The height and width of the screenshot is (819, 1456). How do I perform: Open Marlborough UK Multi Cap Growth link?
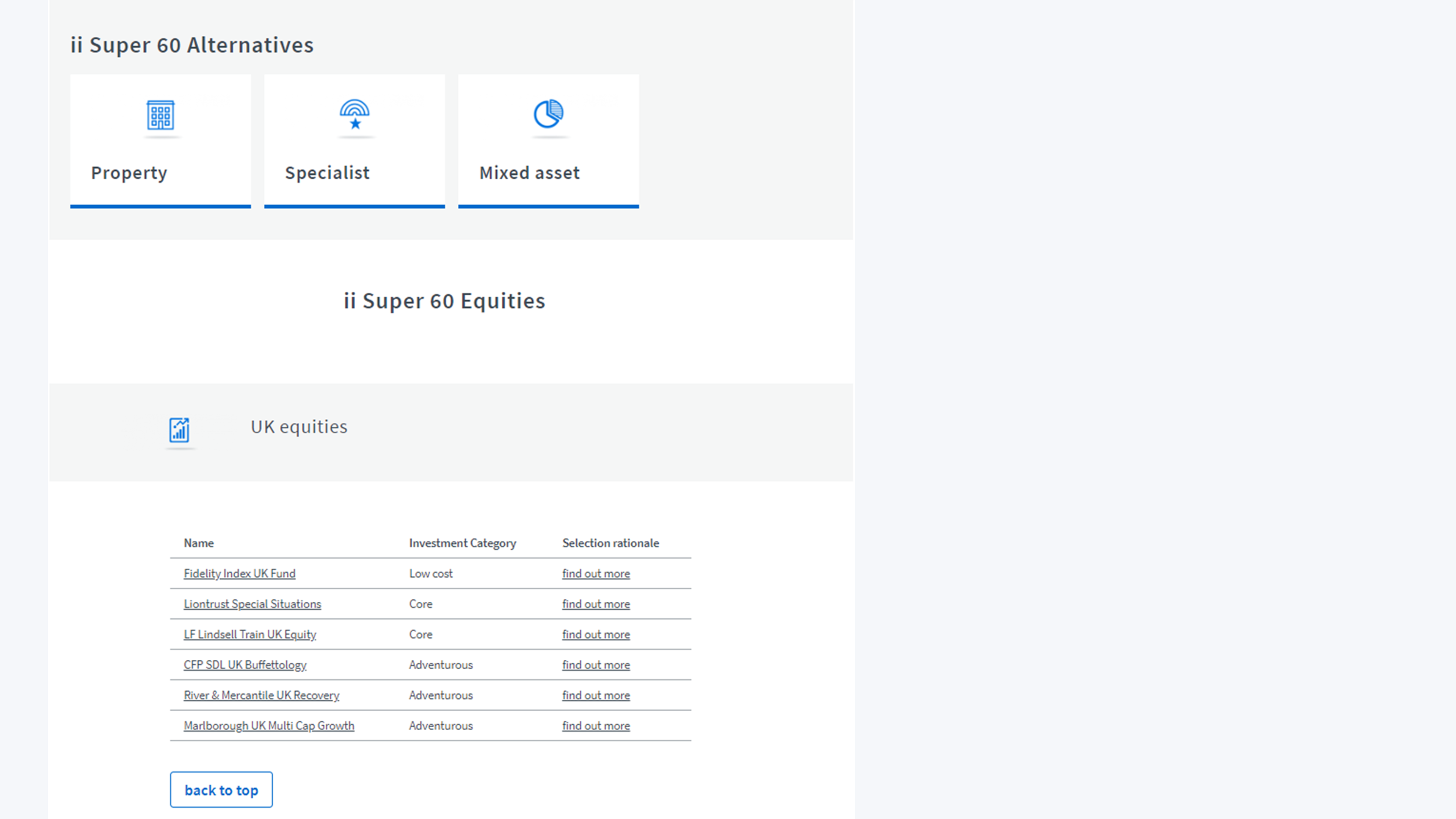click(x=269, y=726)
